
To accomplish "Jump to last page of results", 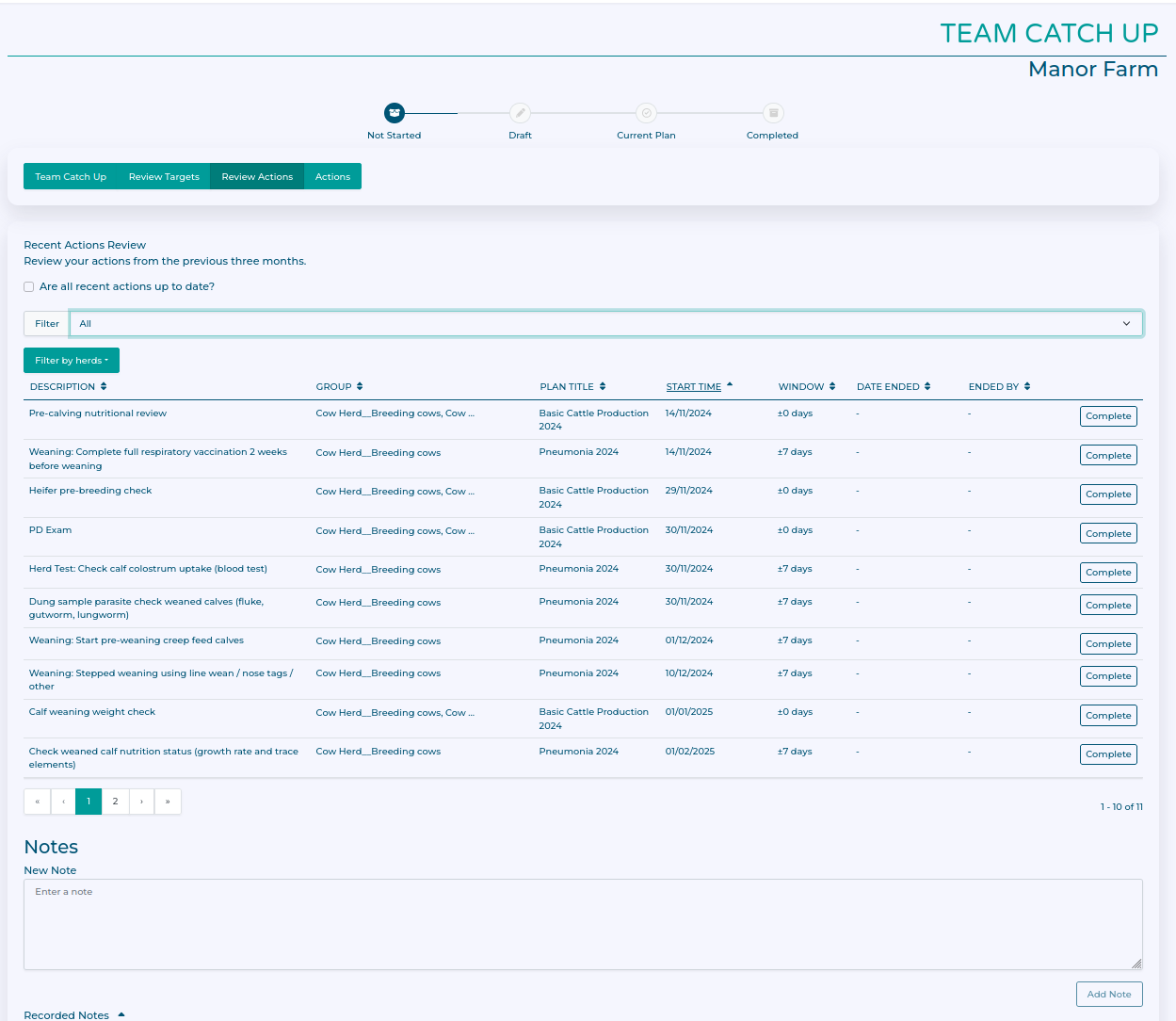I will pyautogui.click(x=168, y=802).
